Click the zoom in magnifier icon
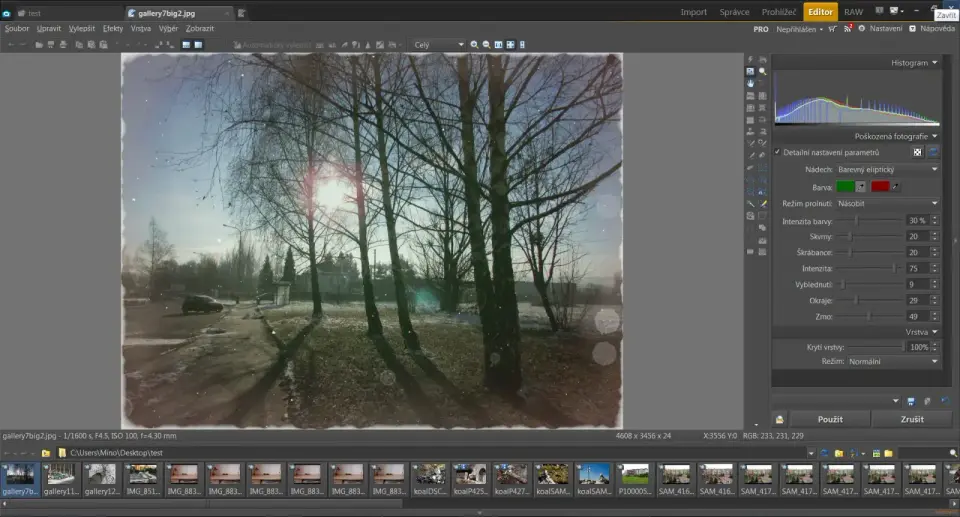 pos(475,45)
